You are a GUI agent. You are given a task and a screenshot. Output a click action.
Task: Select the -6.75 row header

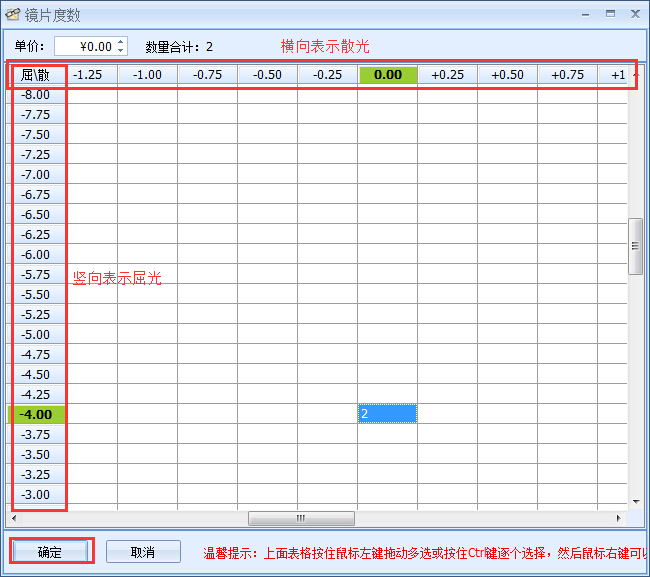[36, 194]
